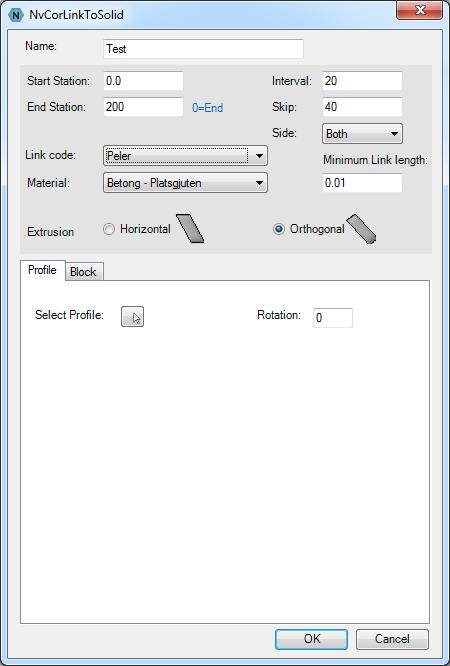450x666 pixels.
Task: Open the Link code dropdown showing Peler
Action: coord(185,155)
